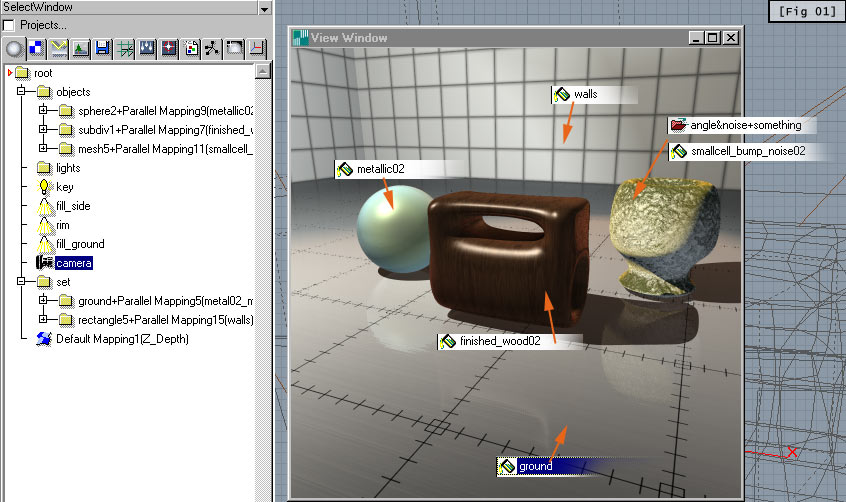Click the green tree landscape toolbar icon
This screenshot has height=502, width=846.
point(80,47)
